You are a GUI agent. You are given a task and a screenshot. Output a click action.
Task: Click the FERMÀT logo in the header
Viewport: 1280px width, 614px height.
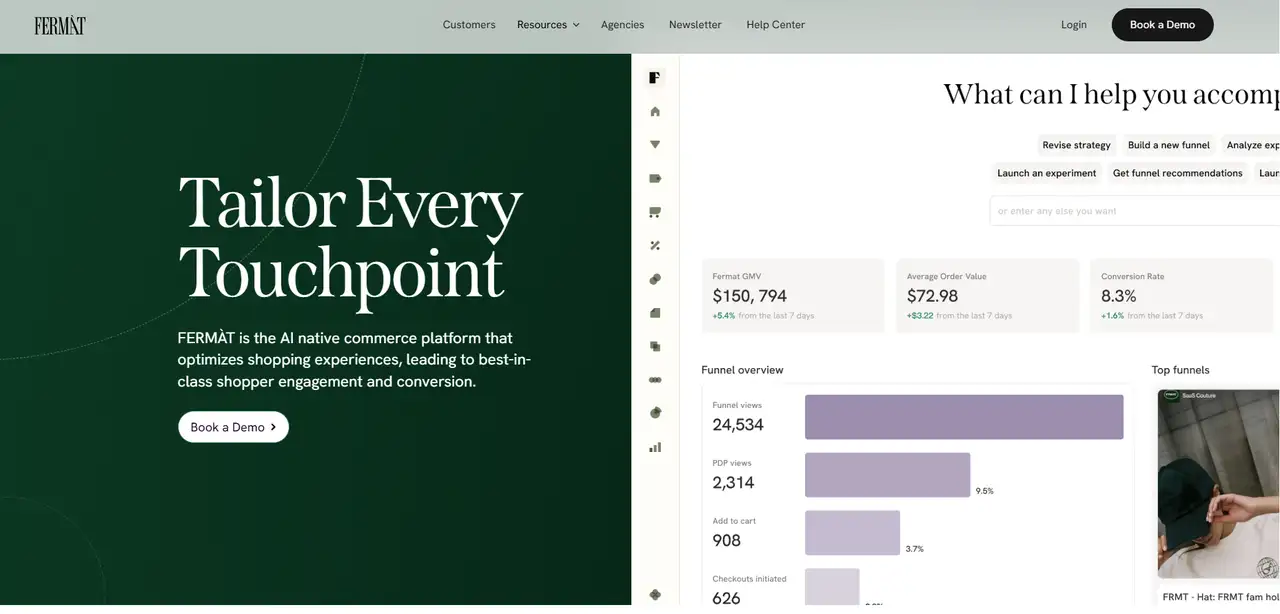tap(60, 25)
